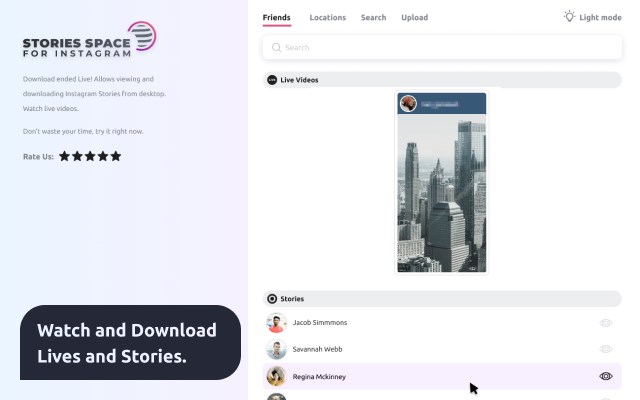This screenshot has height=400, width=640.
Task: Click the Stories section icon
Action: [272, 299]
